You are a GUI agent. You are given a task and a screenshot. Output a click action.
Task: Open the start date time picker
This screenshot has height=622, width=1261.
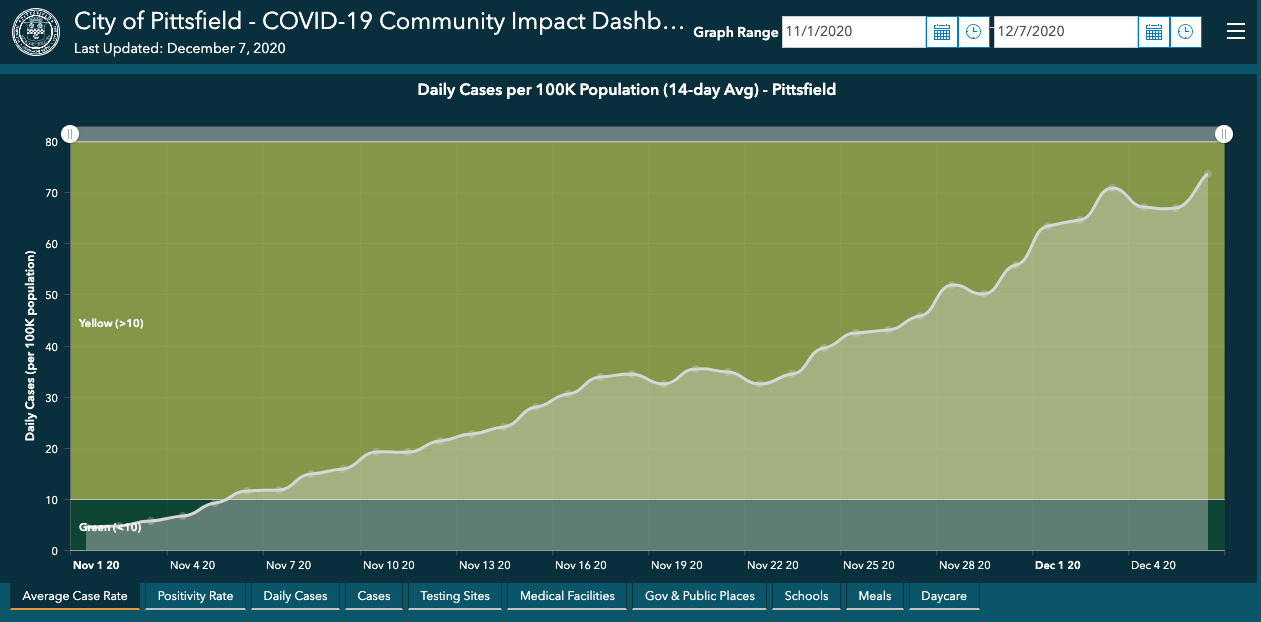(973, 32)
